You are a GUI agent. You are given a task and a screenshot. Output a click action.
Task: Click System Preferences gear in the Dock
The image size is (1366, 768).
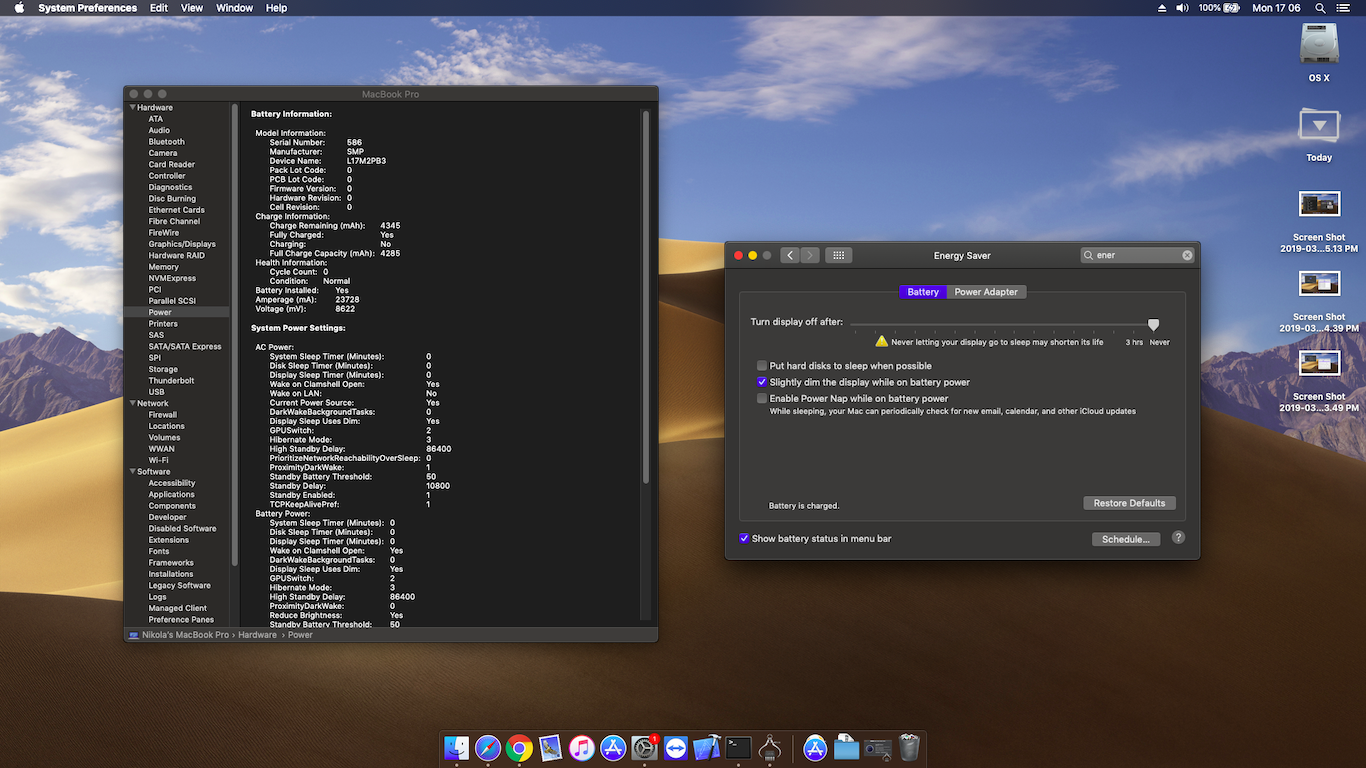644,748
